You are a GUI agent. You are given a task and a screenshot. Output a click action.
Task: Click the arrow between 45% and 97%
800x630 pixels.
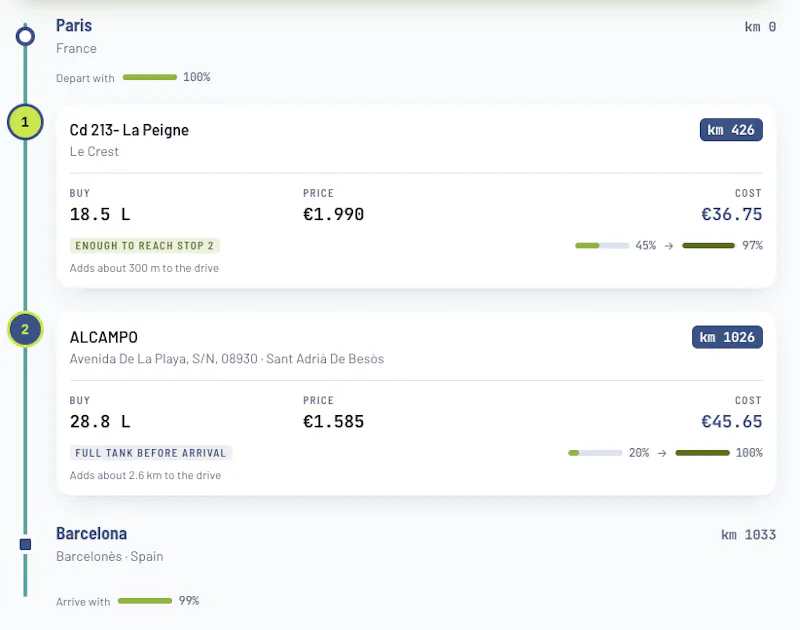coord(668,246)
